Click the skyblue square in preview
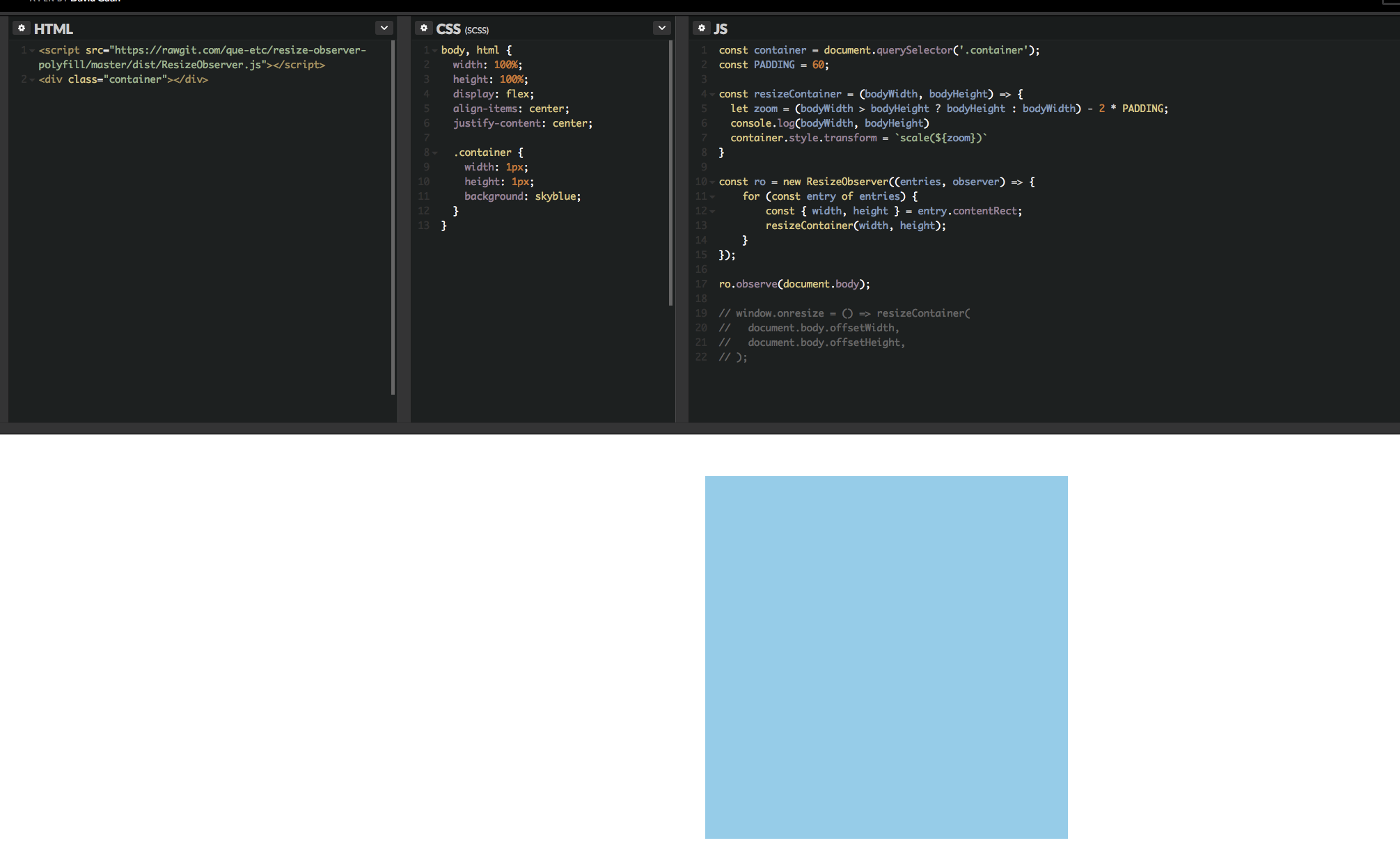 pyautogui.click(x=886, y=656)
